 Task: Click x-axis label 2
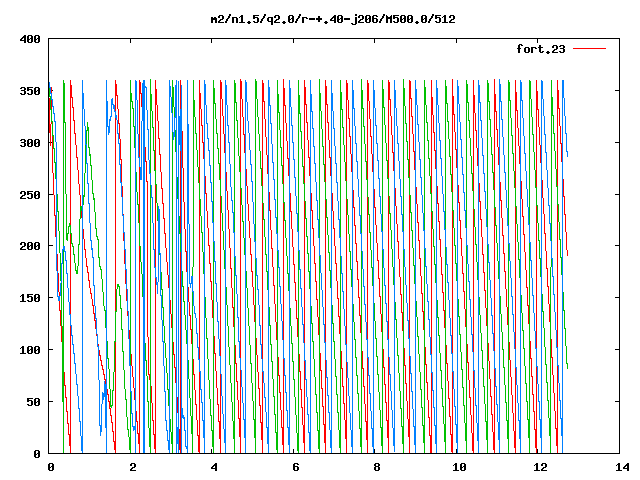click(133, 467)
